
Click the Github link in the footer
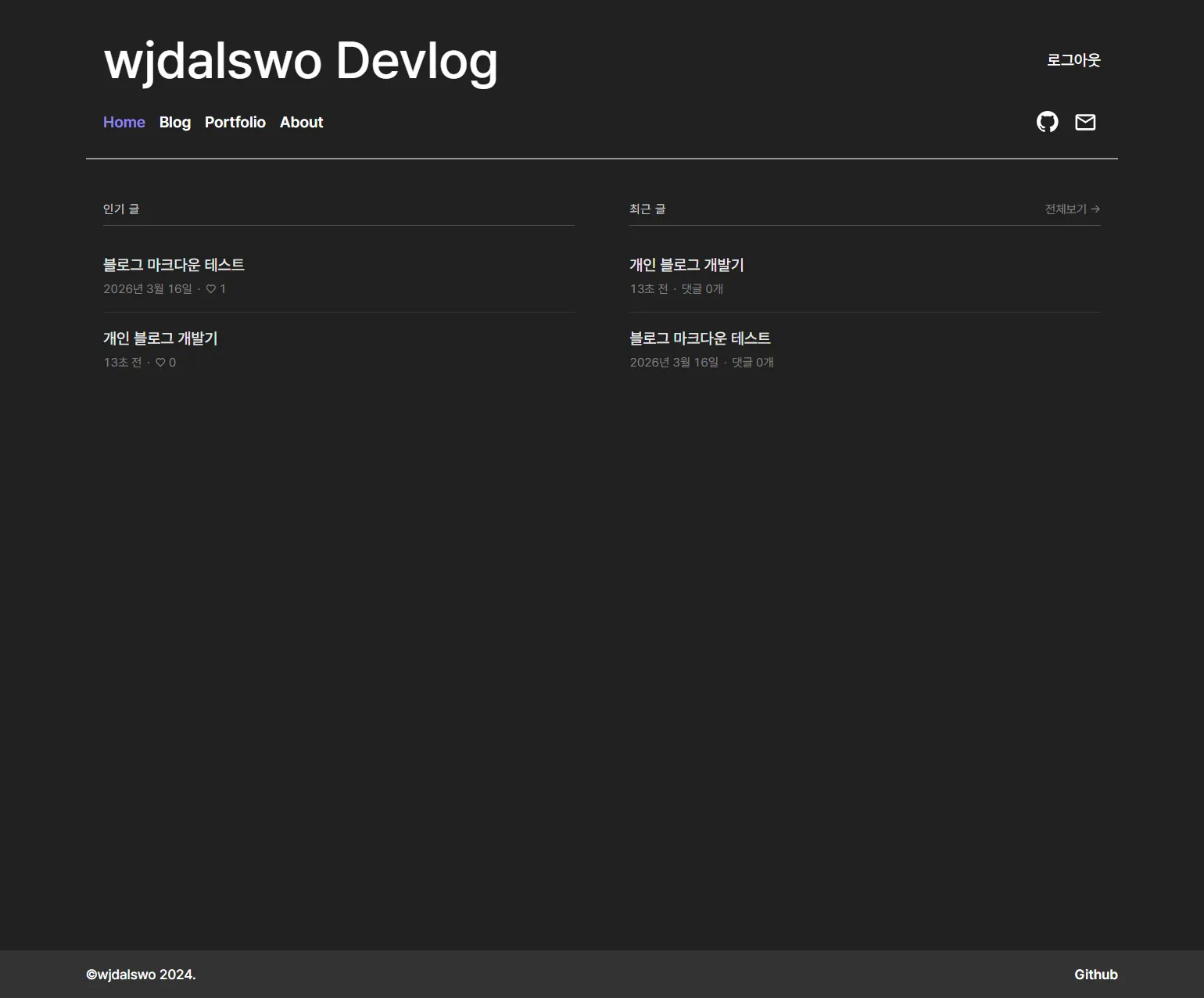click(x=1095, y=975)
